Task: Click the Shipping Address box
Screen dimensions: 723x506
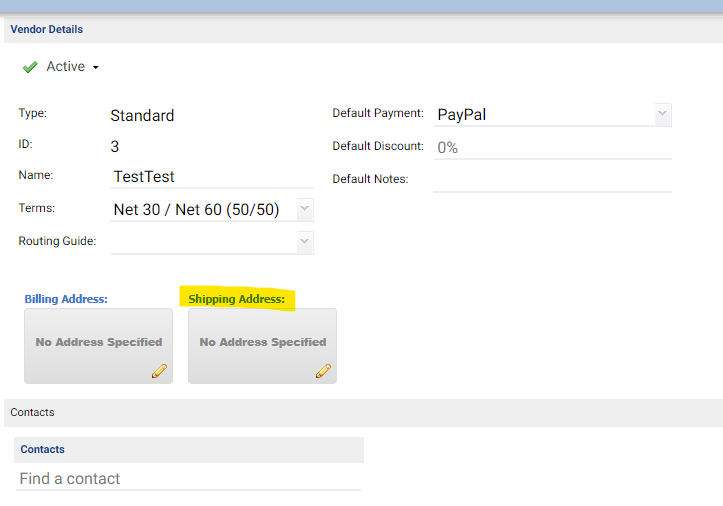Action: (262, 346)
